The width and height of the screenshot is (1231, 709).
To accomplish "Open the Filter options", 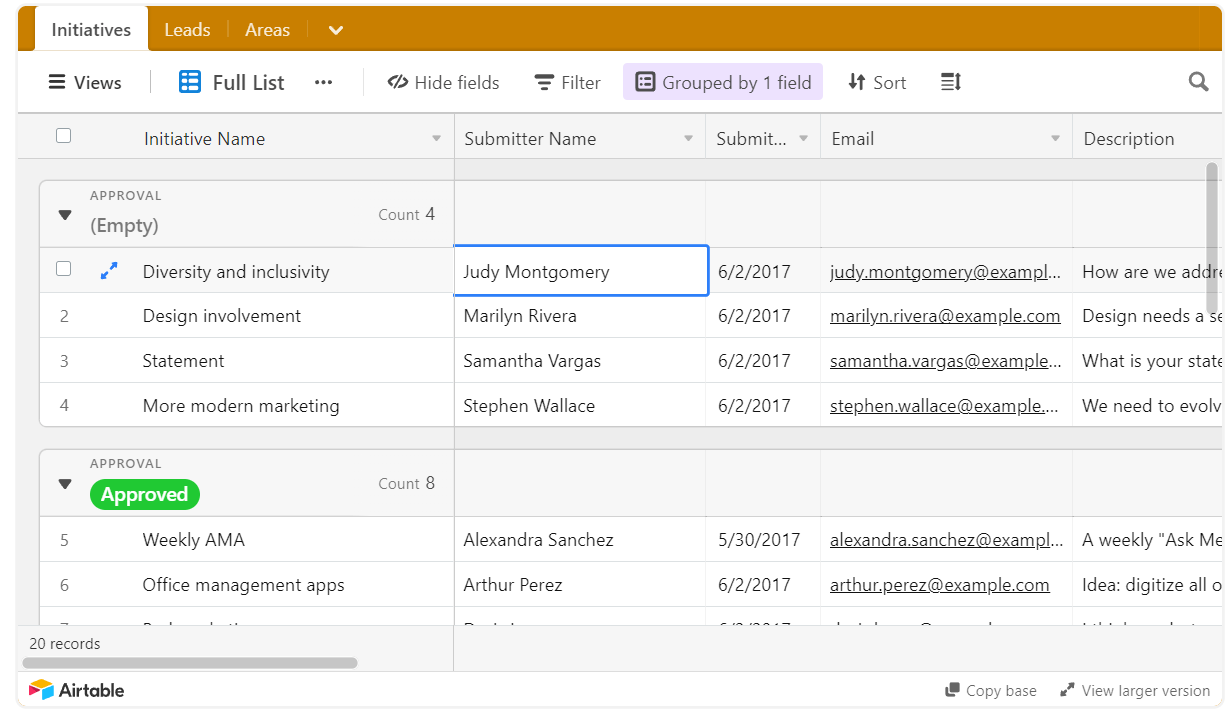I will pyautogui.click(x=566, y=82).
